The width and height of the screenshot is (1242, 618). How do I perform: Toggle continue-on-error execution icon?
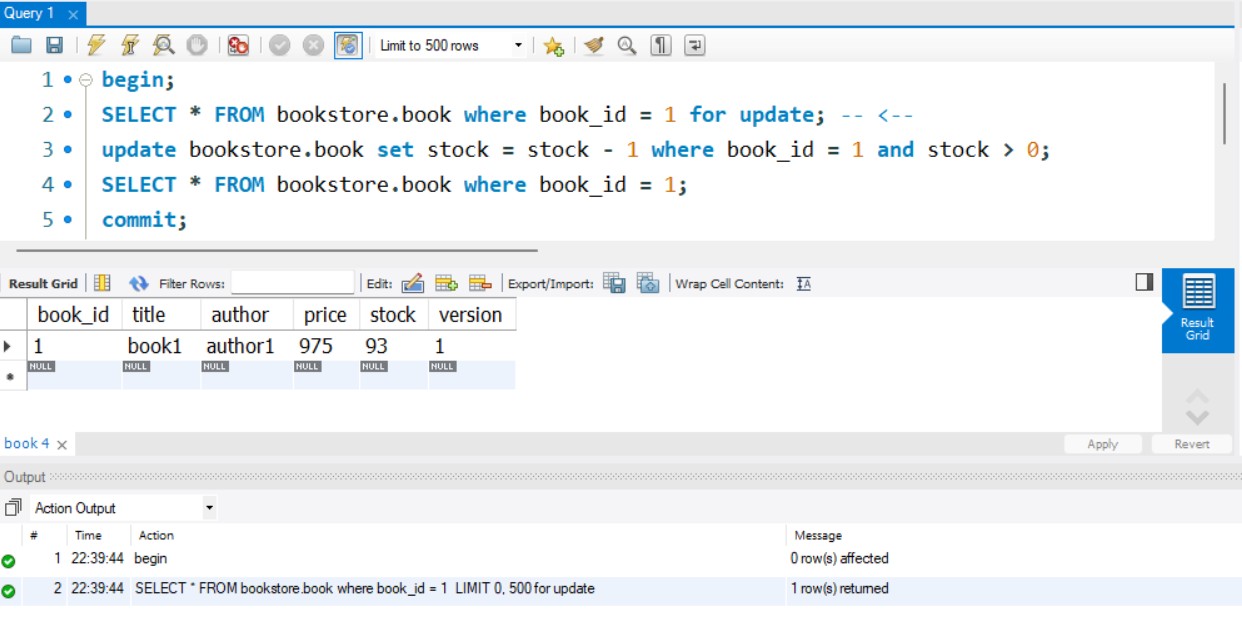[238, 45]
